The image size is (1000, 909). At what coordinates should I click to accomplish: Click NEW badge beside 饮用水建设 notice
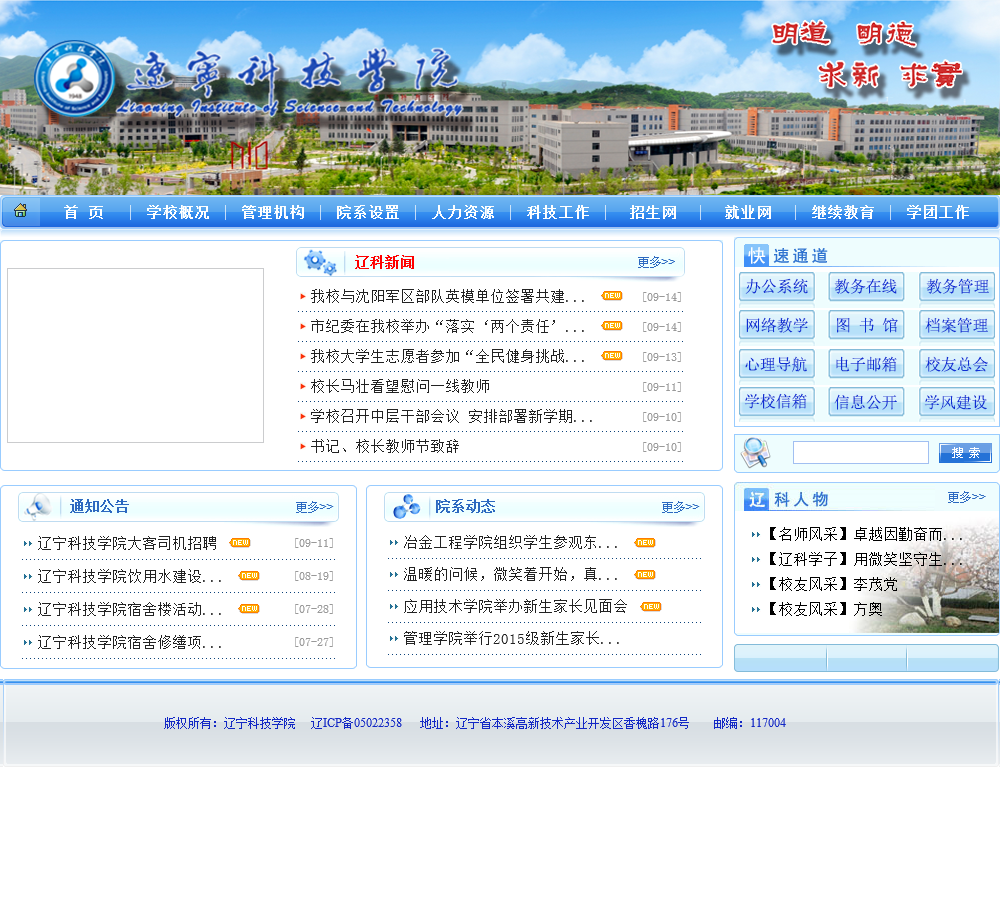249,575
